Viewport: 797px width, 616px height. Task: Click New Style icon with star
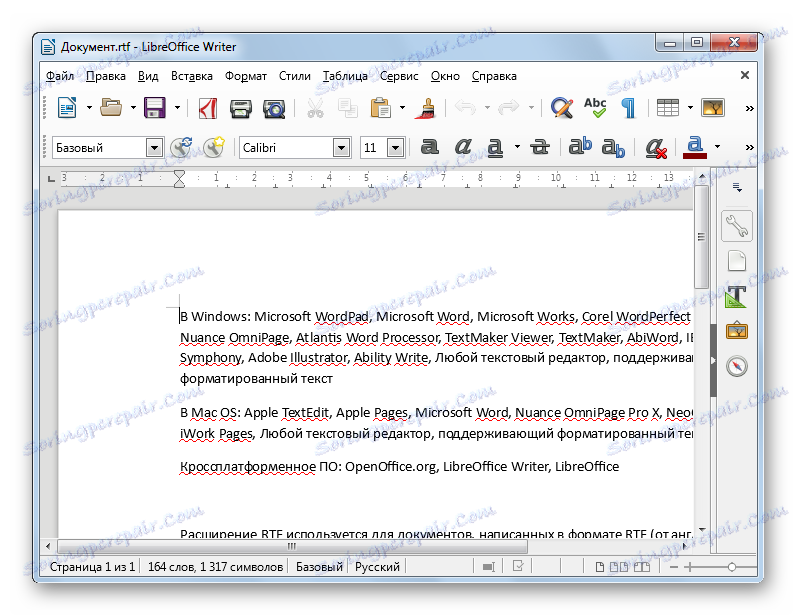coord(213,147)
